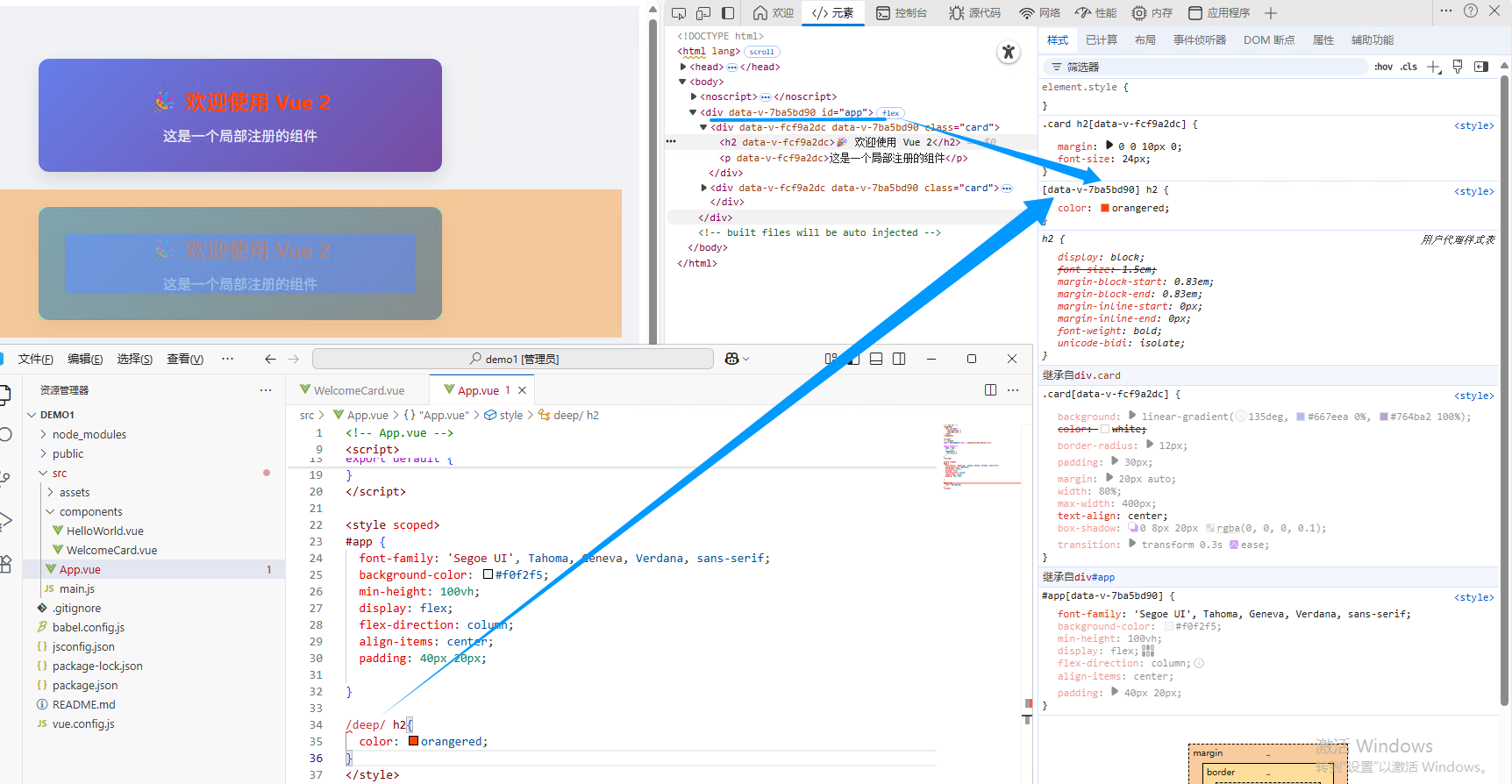
Task: Open the ease timing function editor icon
Action: [1234, 545]
